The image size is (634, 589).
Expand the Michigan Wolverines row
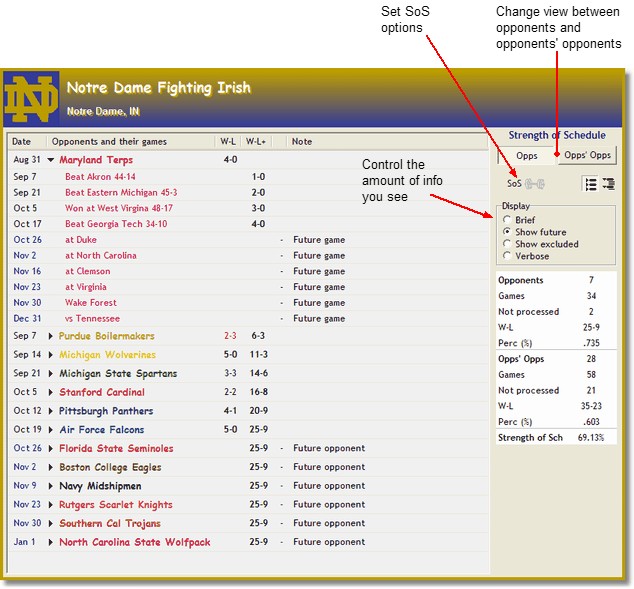pyautogui.click(x=51, y=355)
